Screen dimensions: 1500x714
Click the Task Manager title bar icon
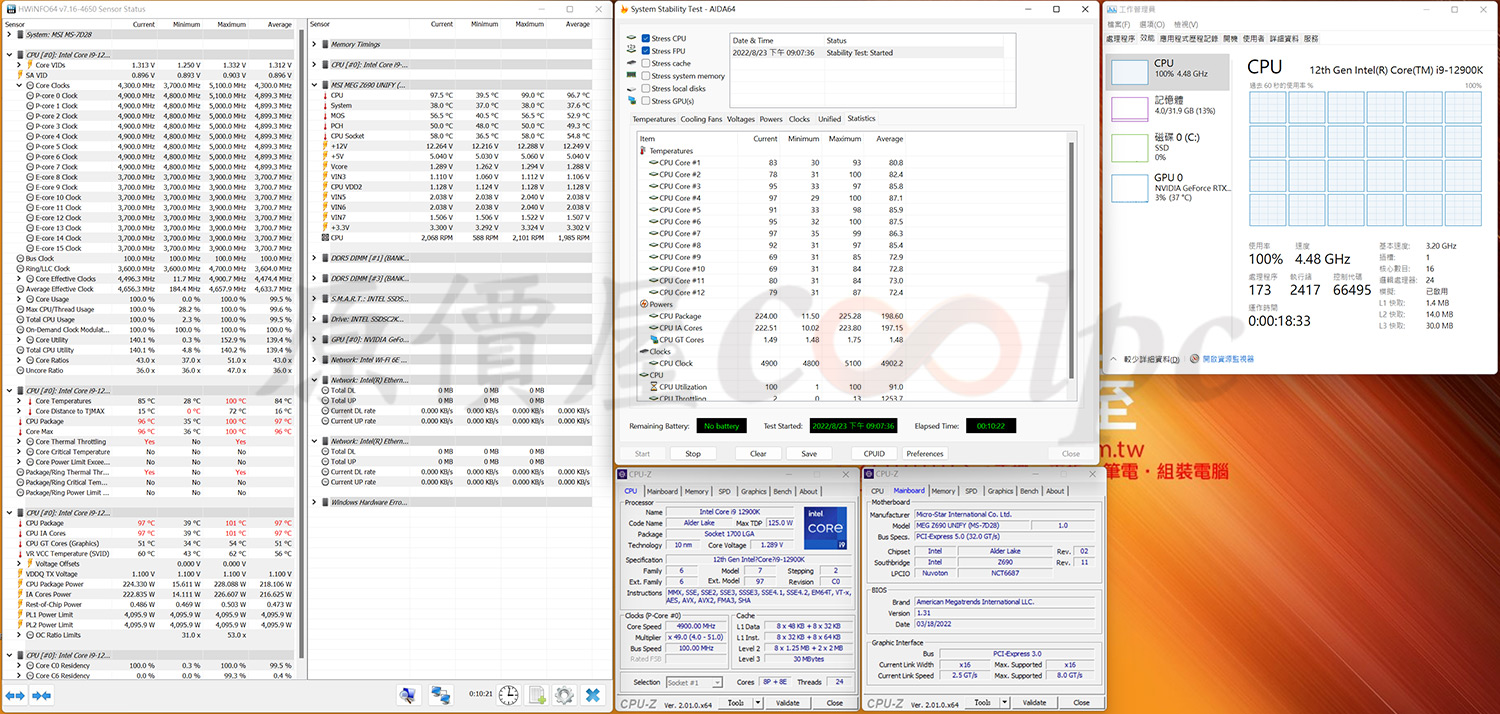(x=1113, y=9)
